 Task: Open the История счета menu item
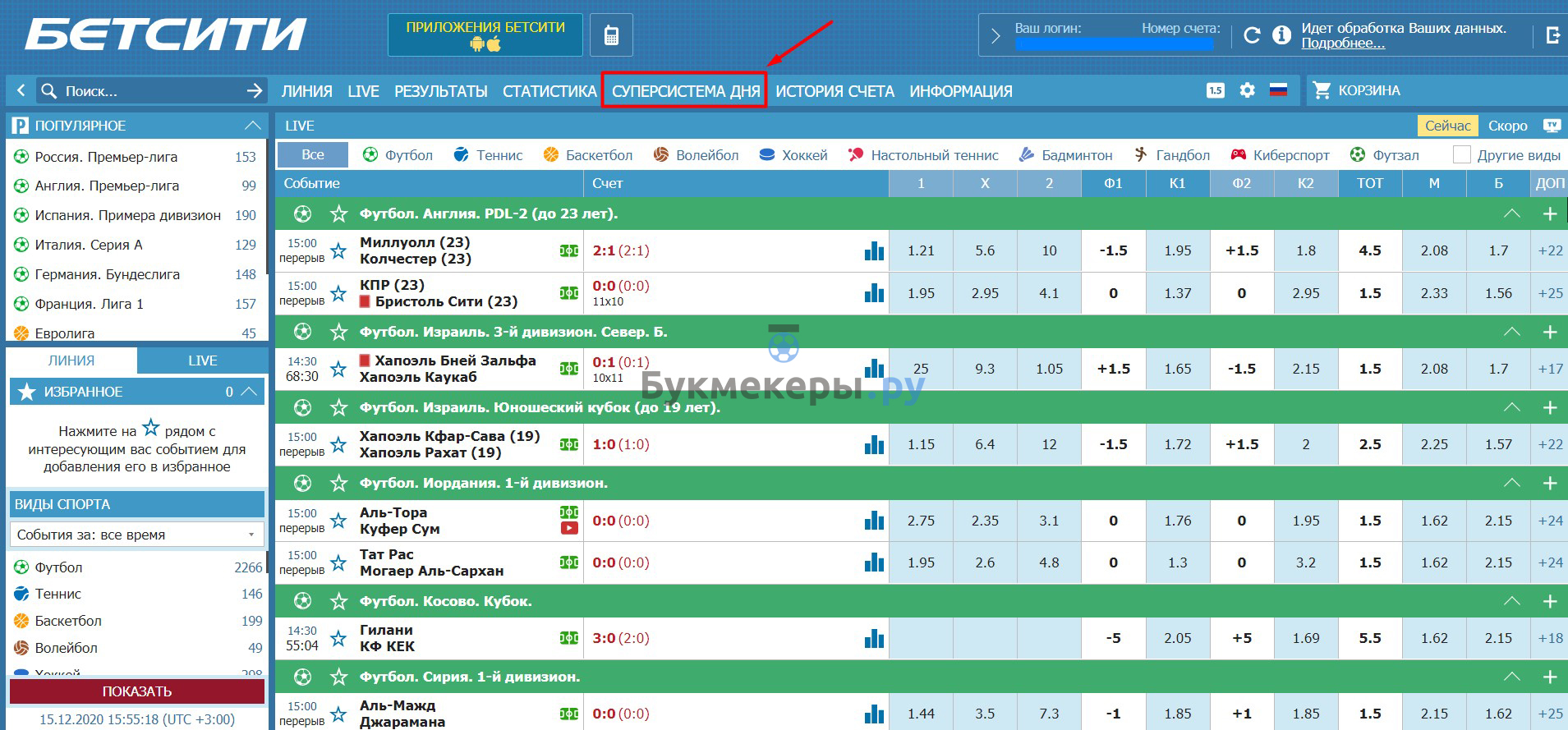835,91
